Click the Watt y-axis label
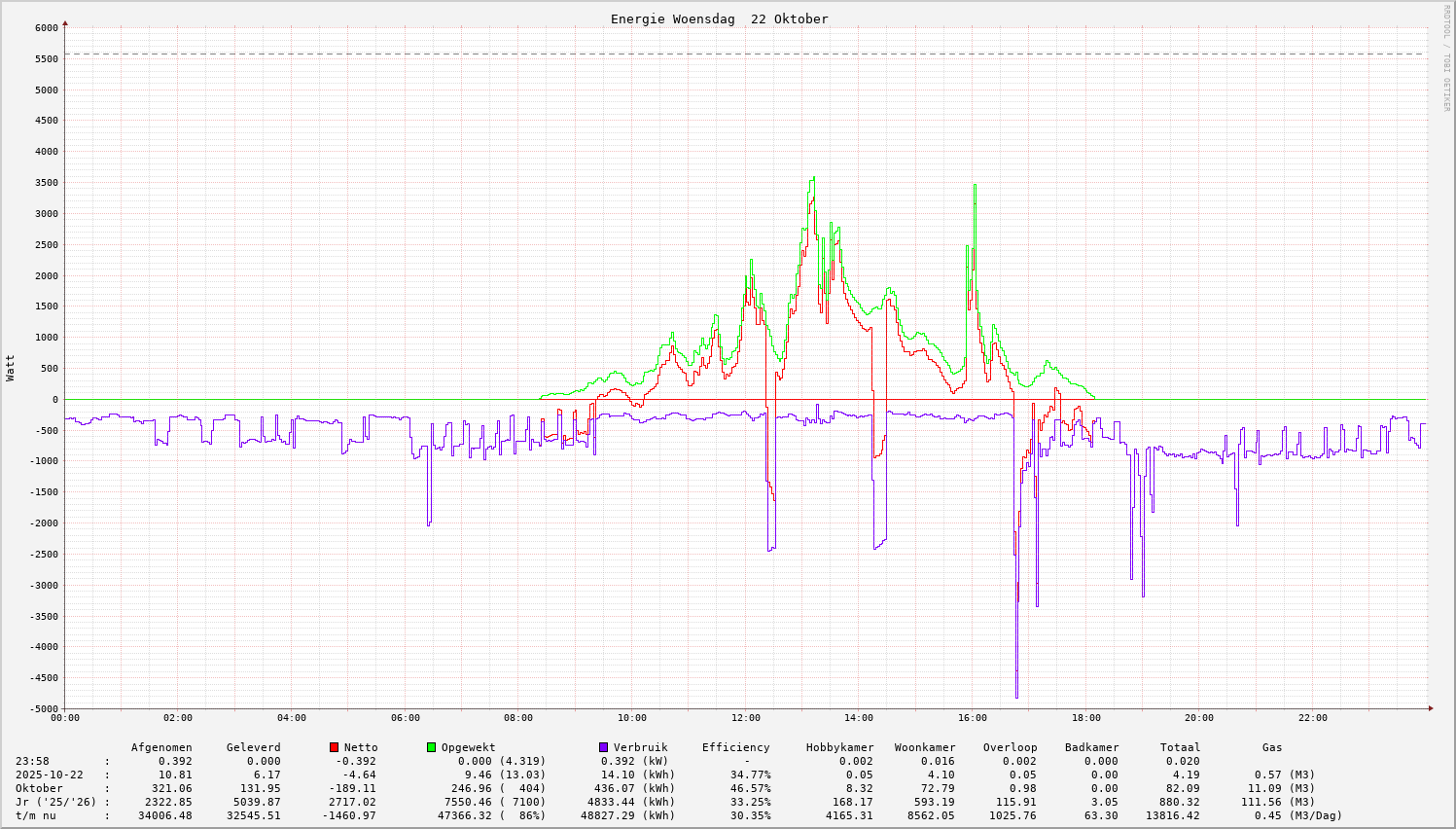This screenshot has width=1456, height=829. pos(11,368)
